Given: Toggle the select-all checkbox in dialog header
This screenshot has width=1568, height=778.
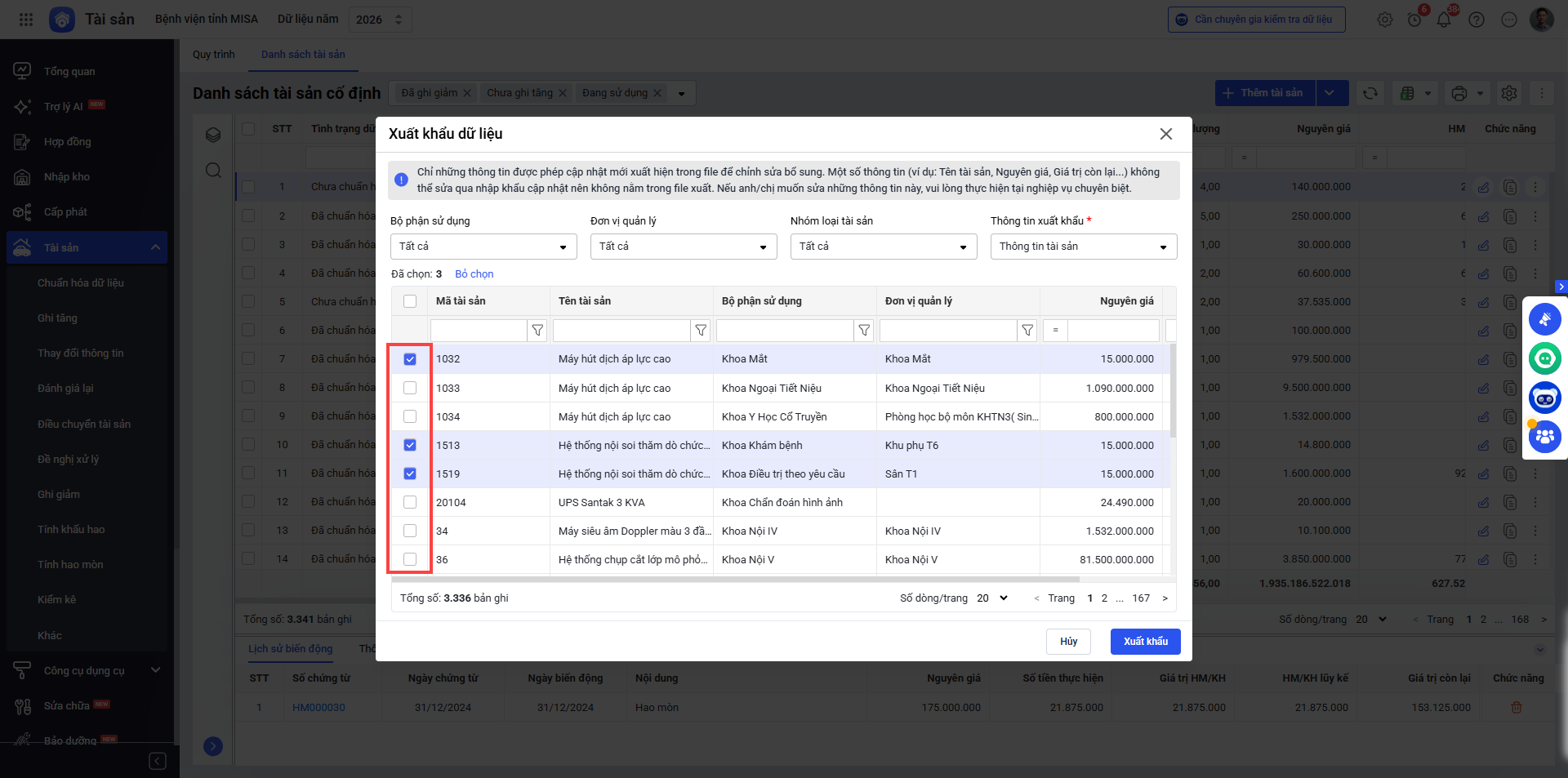Looking at the screenshot, I should (410, 301).
